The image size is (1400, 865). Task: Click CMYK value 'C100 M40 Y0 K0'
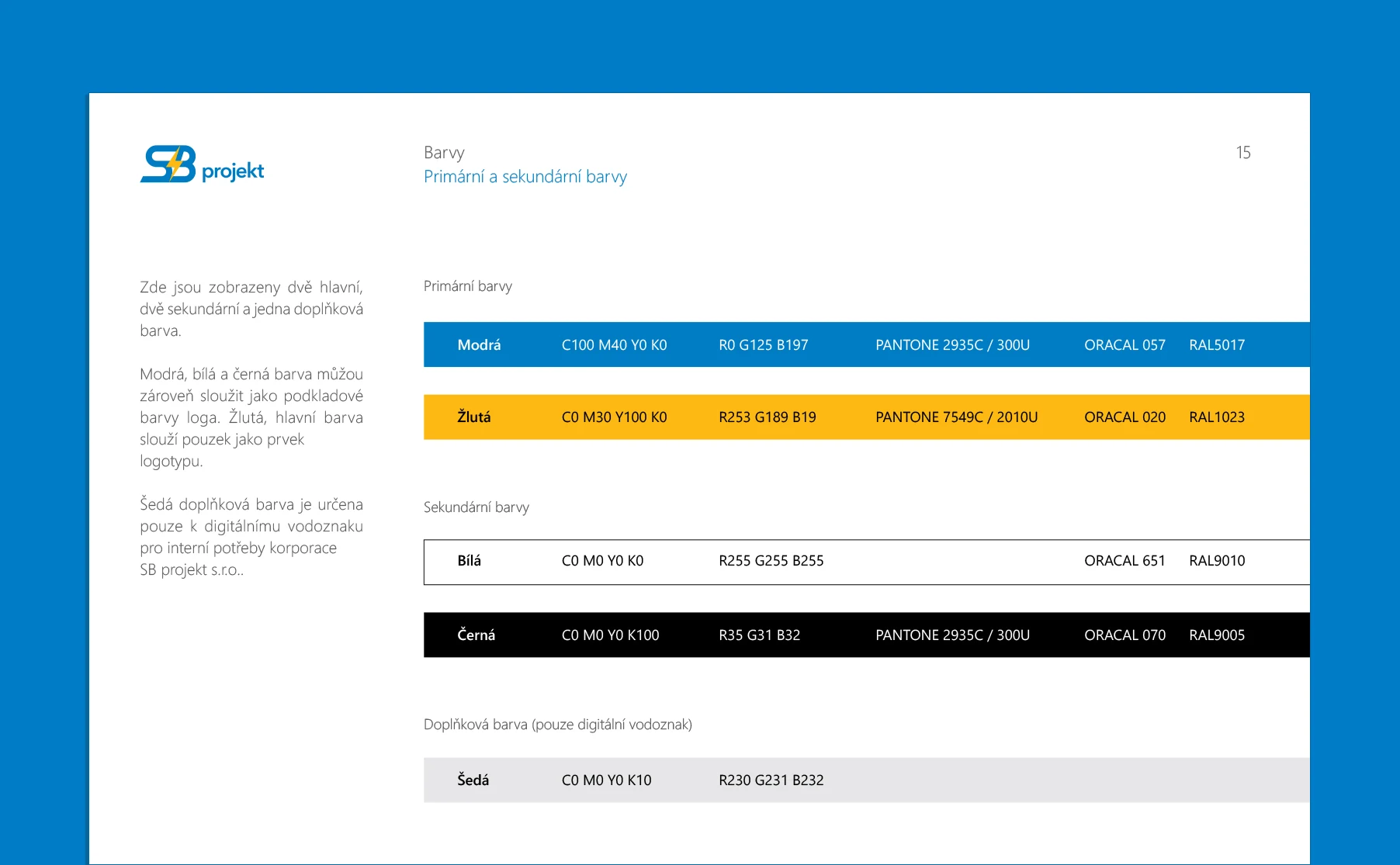(614, 345)
